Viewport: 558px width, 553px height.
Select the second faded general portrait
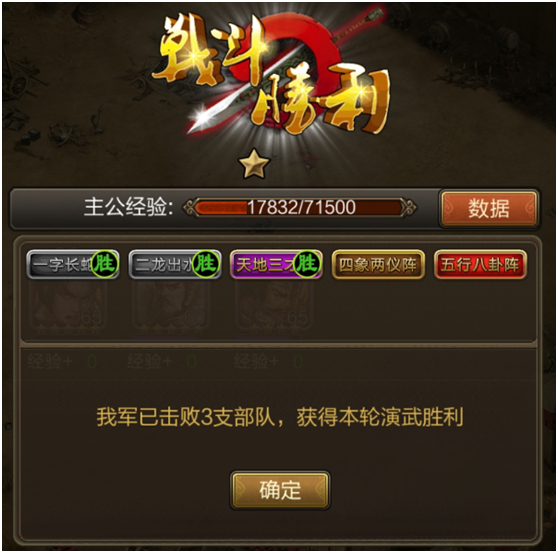[171, 309]
